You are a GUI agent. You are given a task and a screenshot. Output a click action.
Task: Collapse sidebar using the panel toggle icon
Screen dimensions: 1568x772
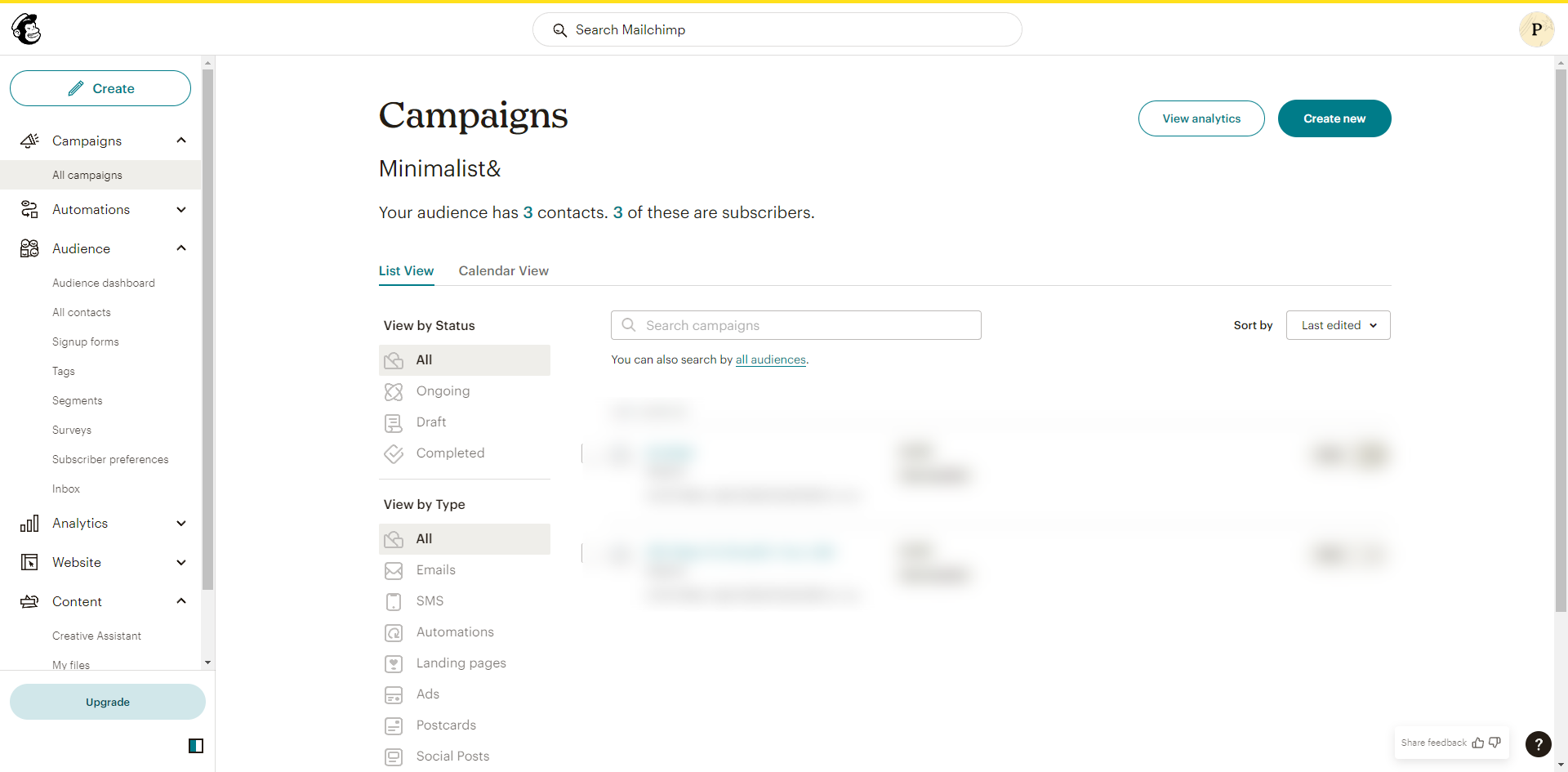[196, 745]
